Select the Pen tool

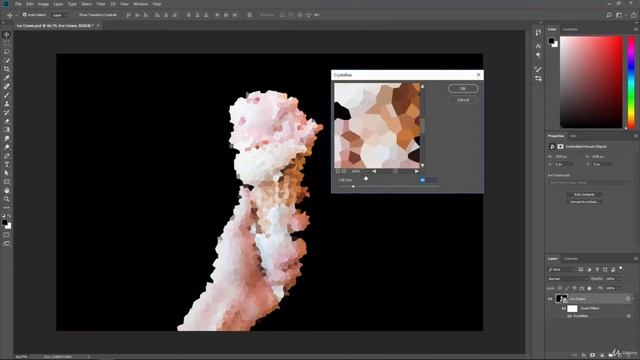tap(7, 156)
